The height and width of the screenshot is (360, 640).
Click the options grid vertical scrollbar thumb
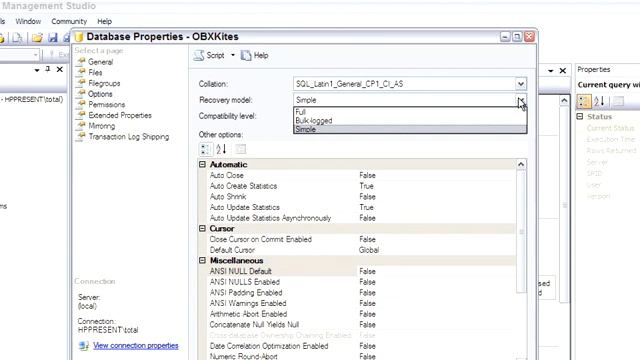[x=521, y=231]
